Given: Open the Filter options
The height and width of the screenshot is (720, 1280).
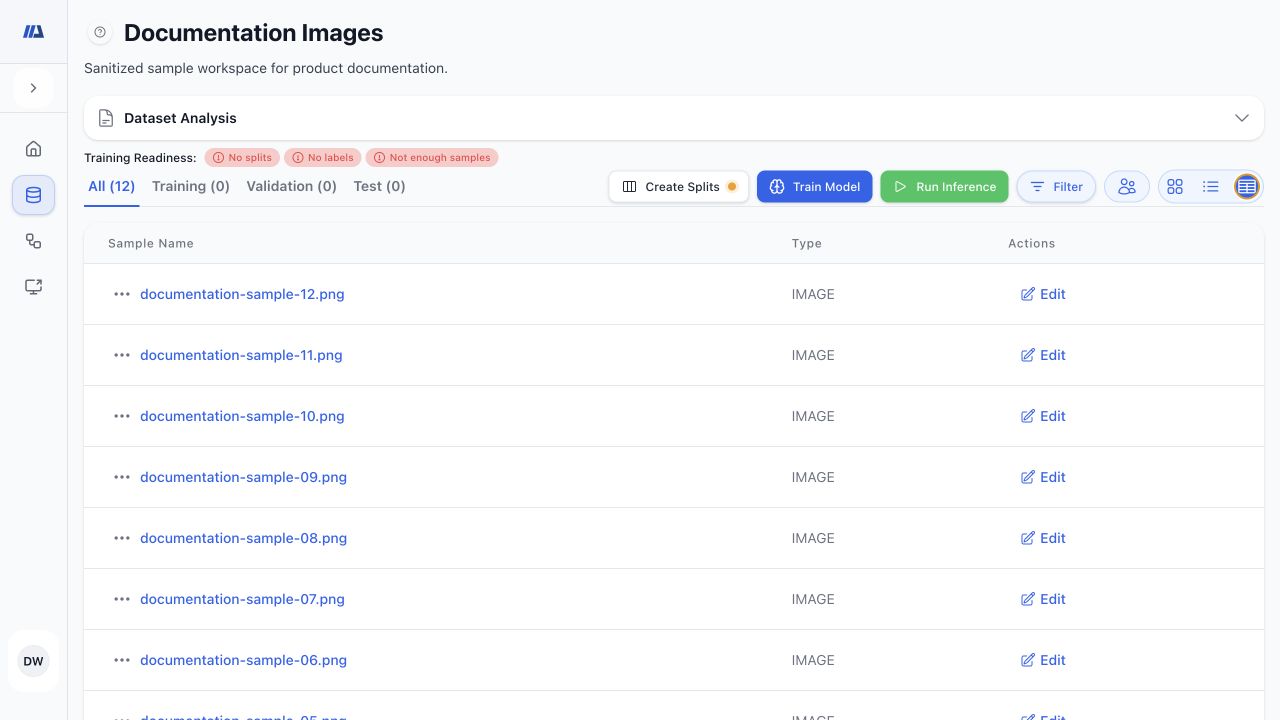Looking at the screenshot, I should point(1057,187).
